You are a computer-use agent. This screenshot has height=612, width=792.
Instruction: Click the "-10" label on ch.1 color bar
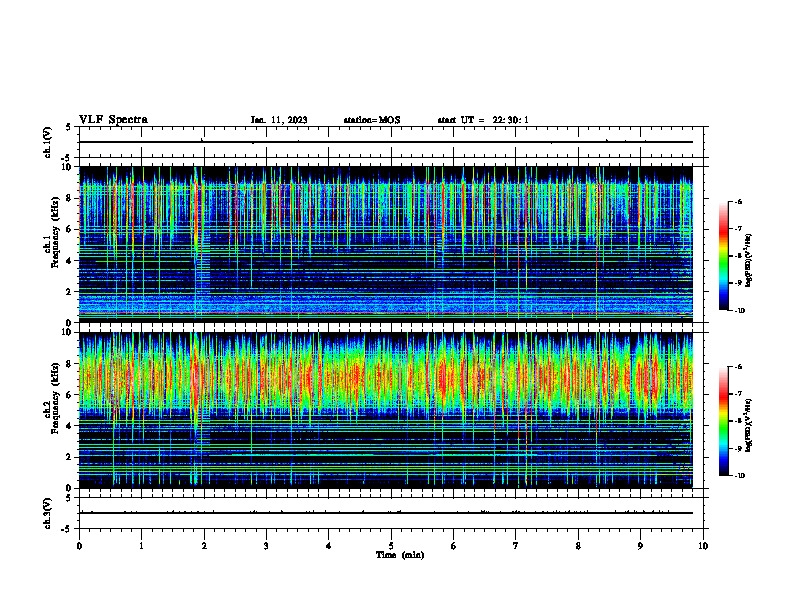740,311
